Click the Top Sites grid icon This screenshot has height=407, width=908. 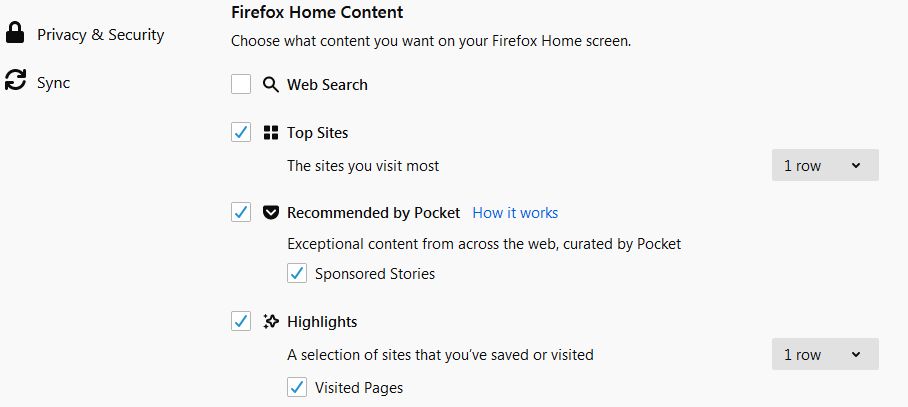tap(270, 133)
